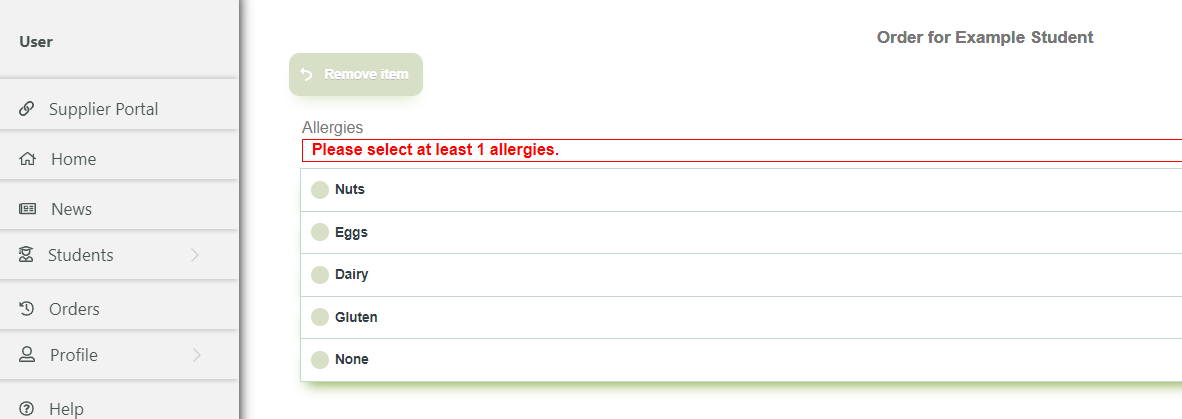Open the Orders menu item
1182x419 pixels.
pos(74,309)
